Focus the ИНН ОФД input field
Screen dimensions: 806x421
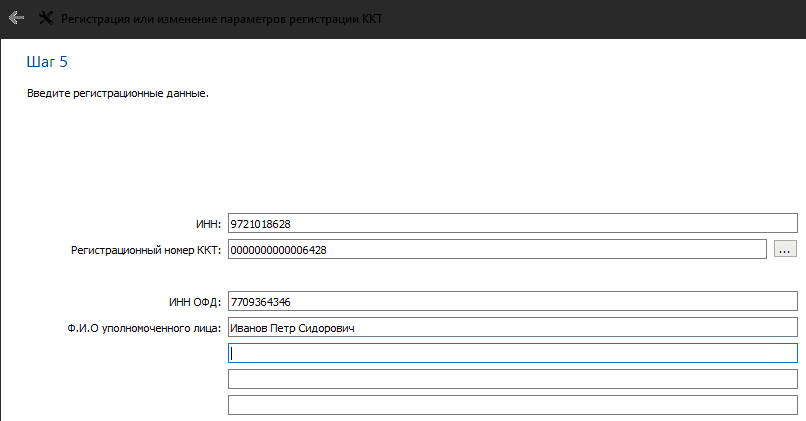coord(512,301)
